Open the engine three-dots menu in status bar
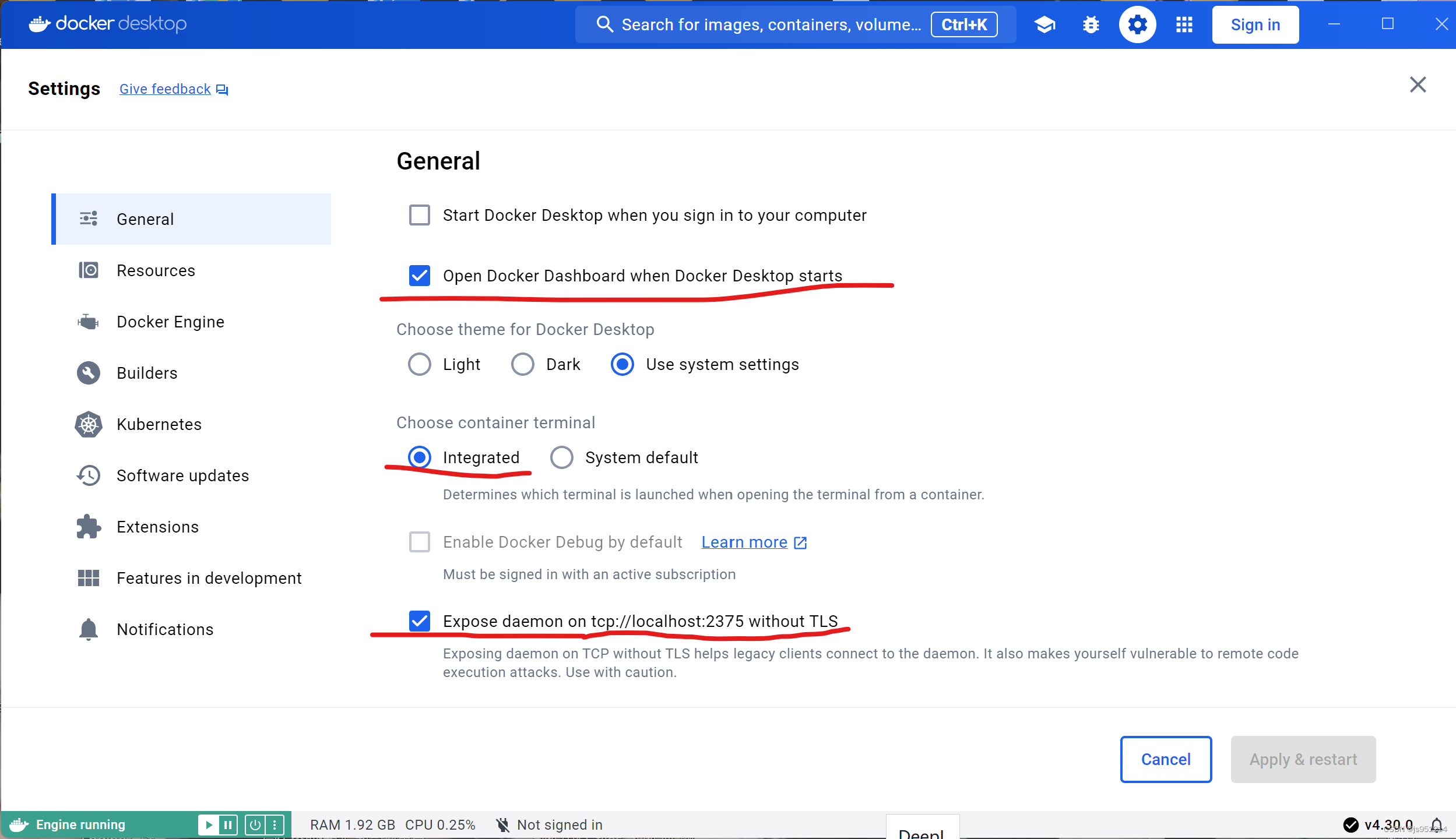 click(x=275, y=824)
